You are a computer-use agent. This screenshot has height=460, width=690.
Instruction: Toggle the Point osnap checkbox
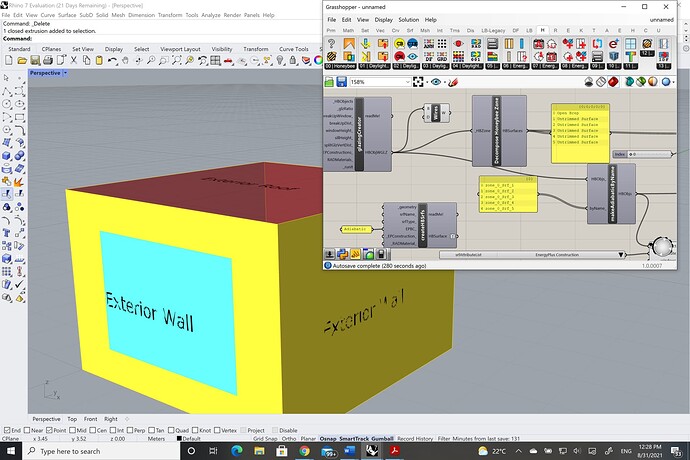tap(49, 430)
